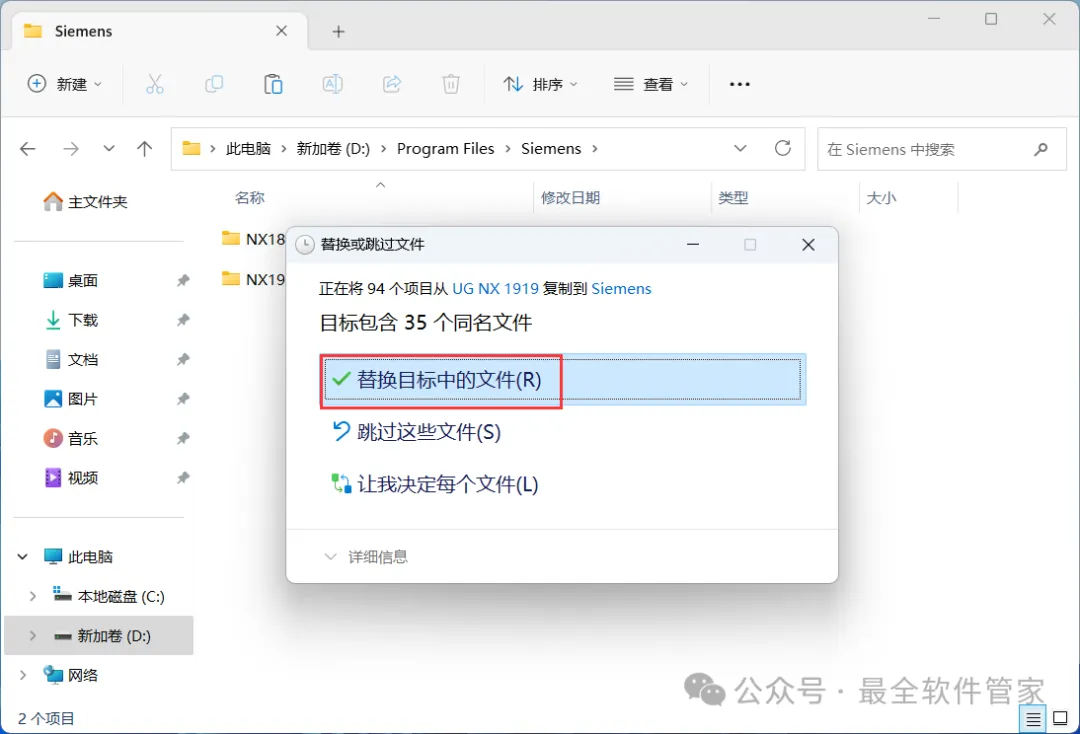
Task: Go back with the left arrow
Action: pyautogui.click(x=28, y=149)
